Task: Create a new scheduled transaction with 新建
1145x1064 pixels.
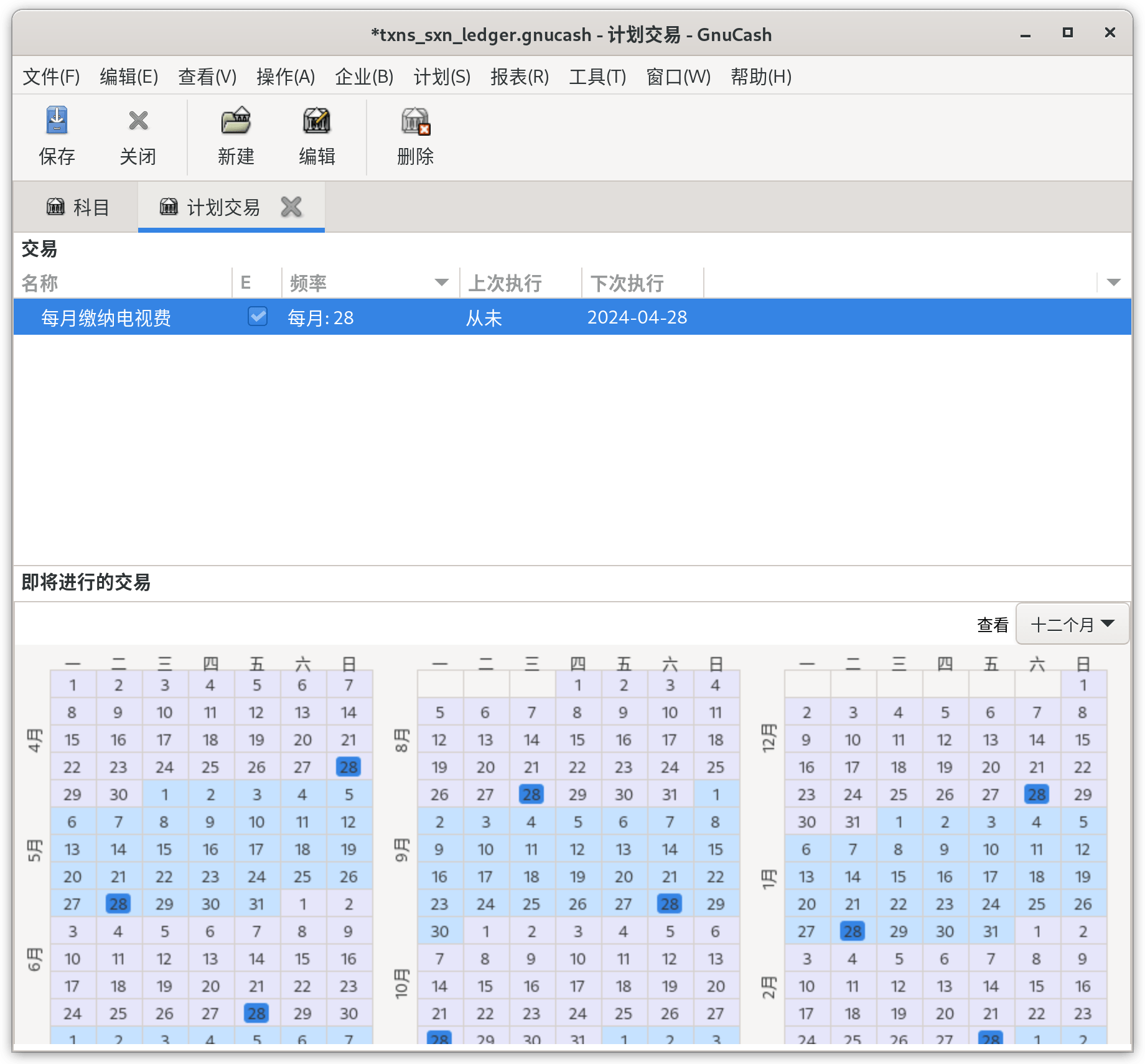Action: coord(236,121)
